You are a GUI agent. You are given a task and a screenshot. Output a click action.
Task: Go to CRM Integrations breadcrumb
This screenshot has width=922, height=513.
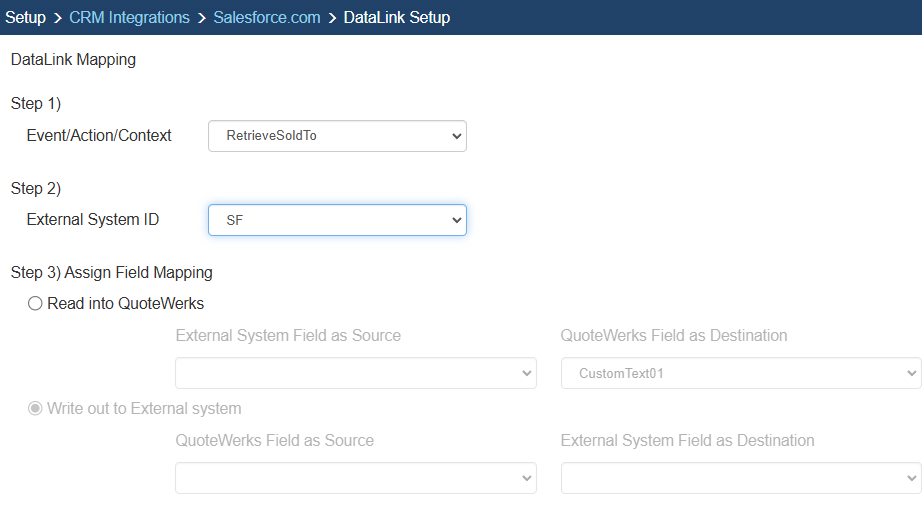[x=129, y=17]
